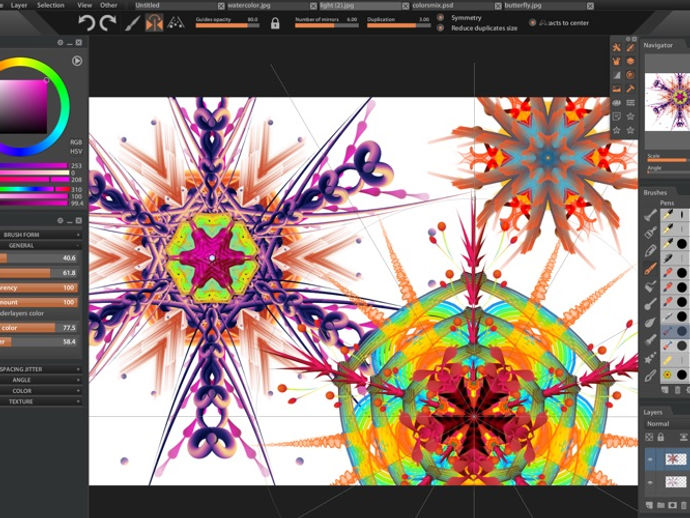Click the orange crown icon in floating palette
This screenshot has height=518, width=690.
(x=616, y=62)
